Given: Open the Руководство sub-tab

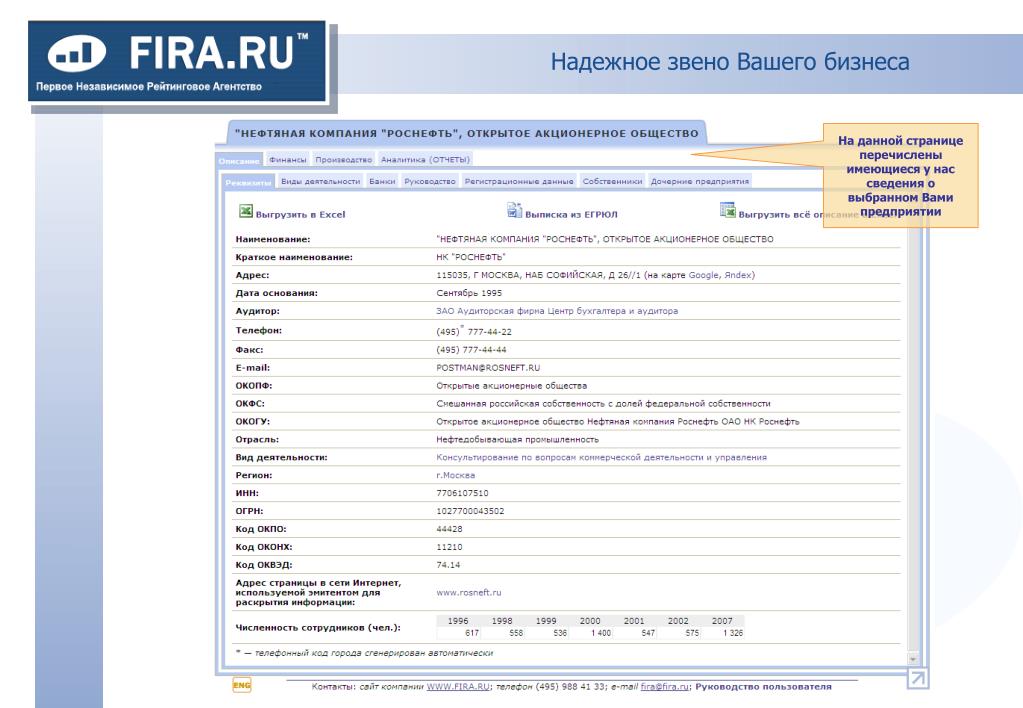Looking at the screenshot, I should 429,181.
